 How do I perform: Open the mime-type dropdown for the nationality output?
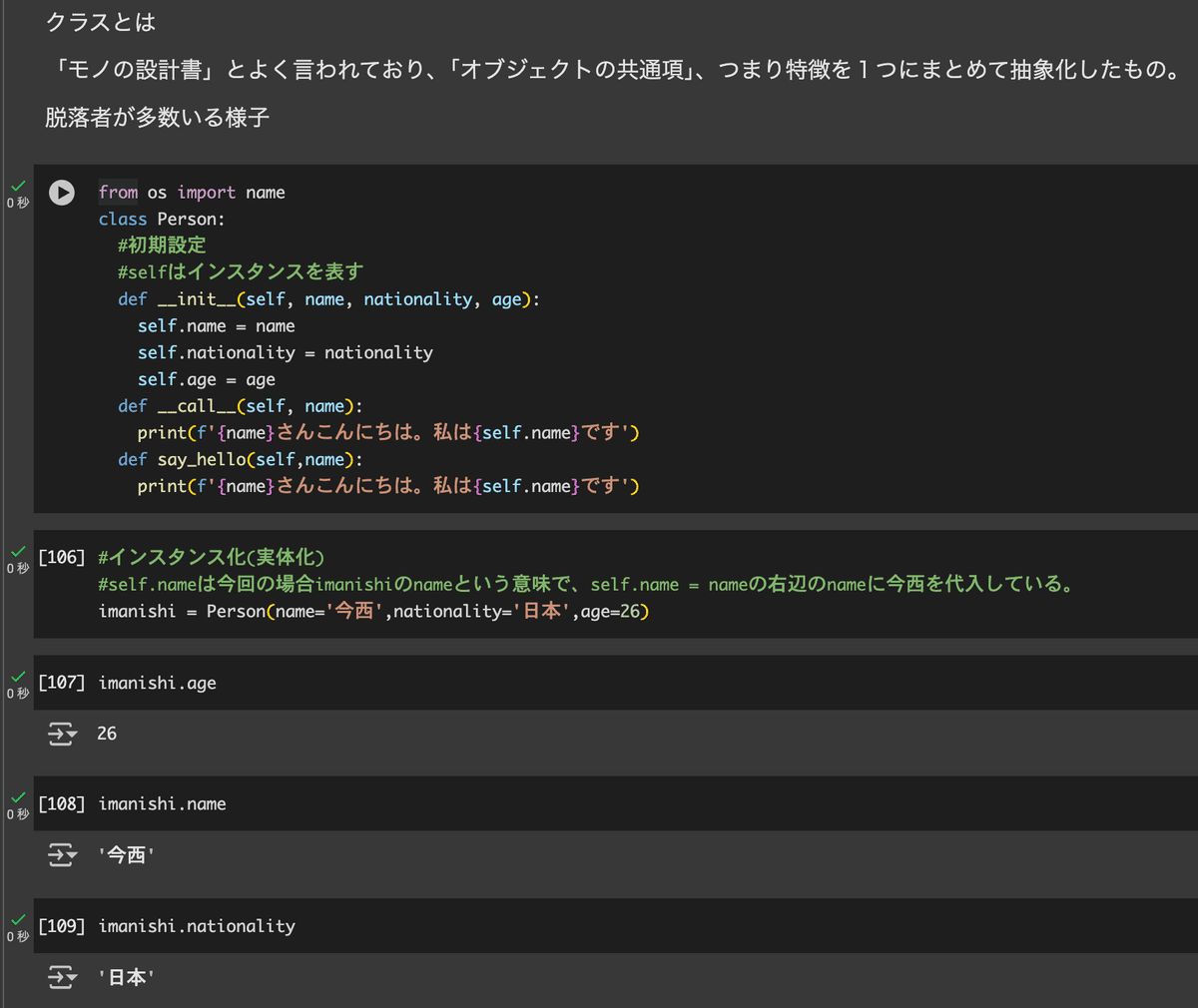coord(71,977)
